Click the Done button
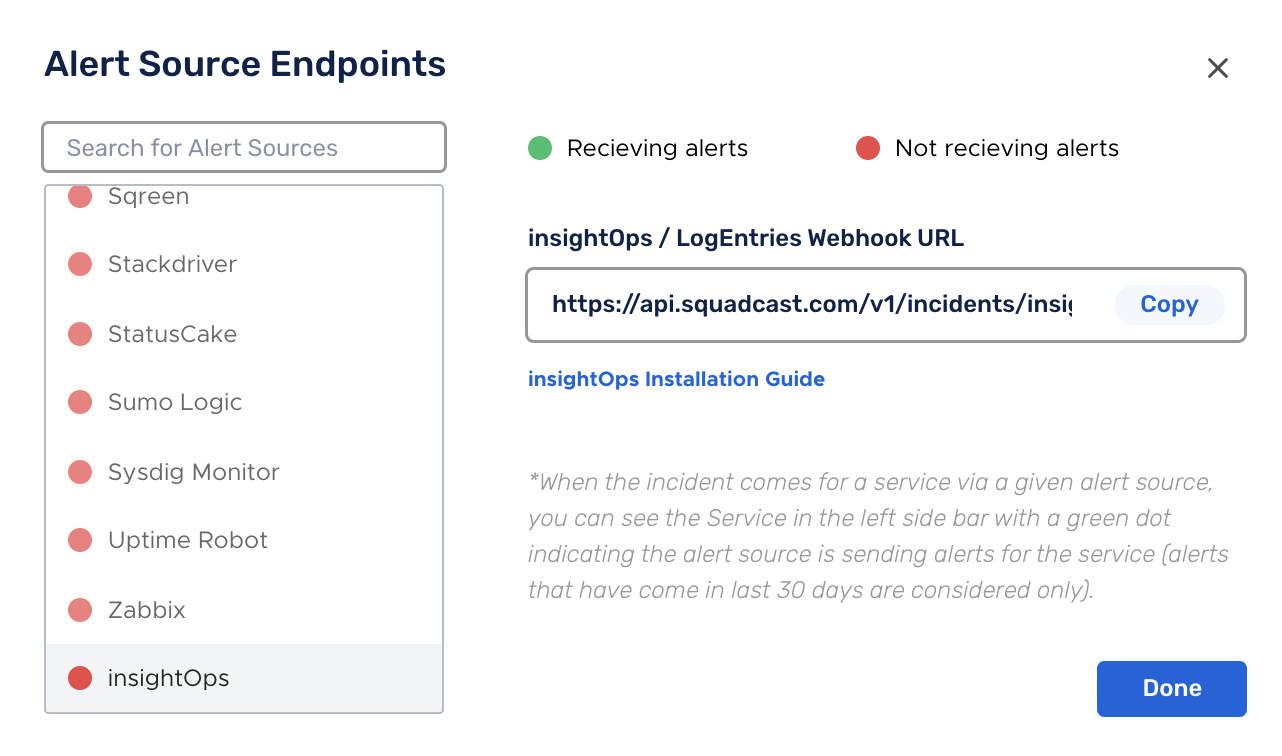1282x756 pixels. (x=1172, y=689)
